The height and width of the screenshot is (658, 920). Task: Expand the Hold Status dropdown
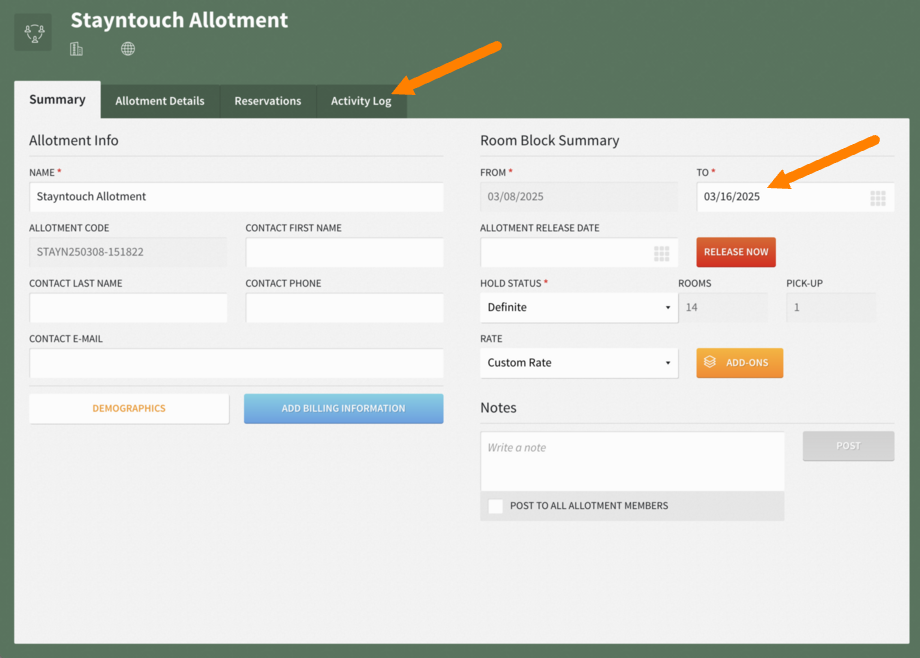579,308
